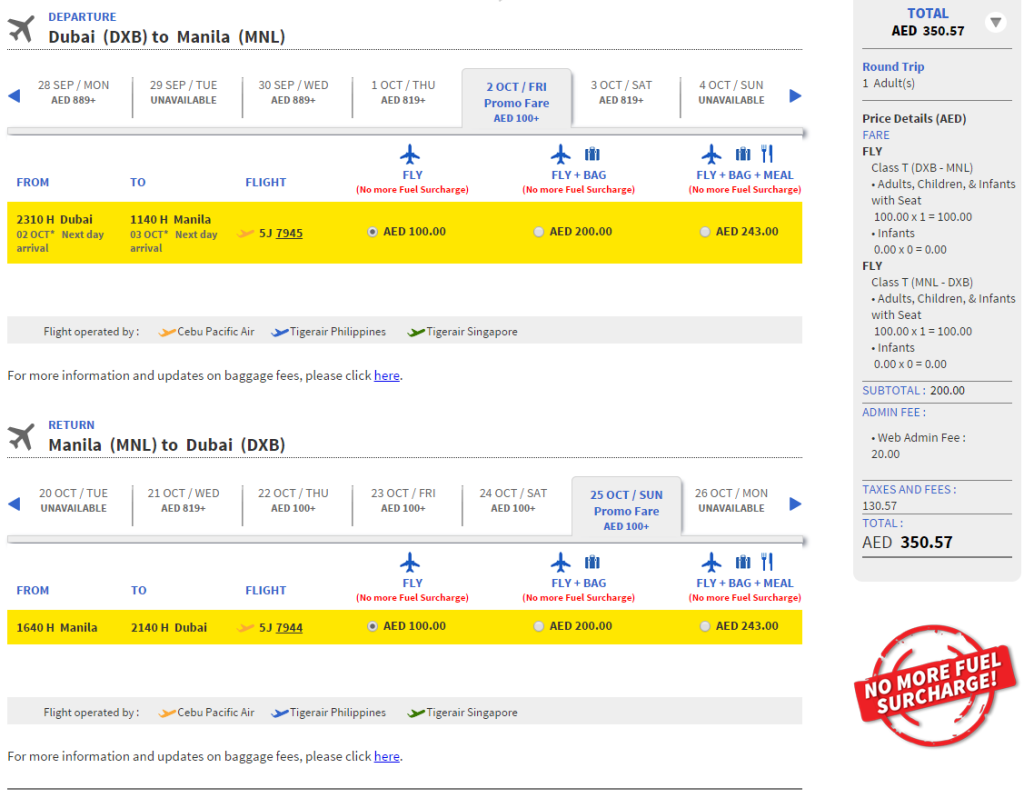Select AED 243.00 FLY + BAG + MEAL for departure
This screenshot has height=798, width=1024.
705,232
